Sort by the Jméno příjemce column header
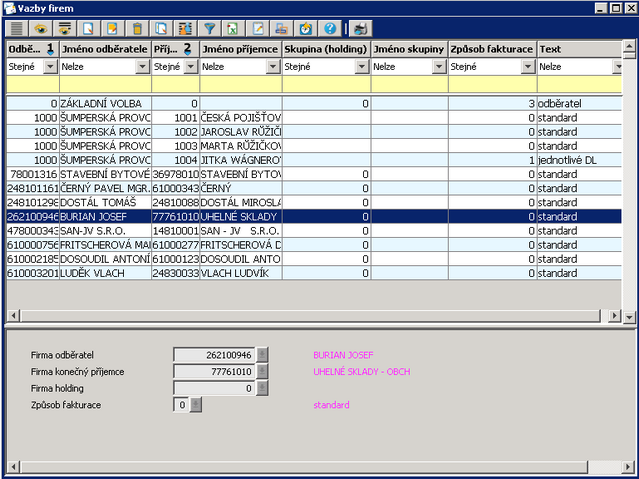 [x=240, y=48]
